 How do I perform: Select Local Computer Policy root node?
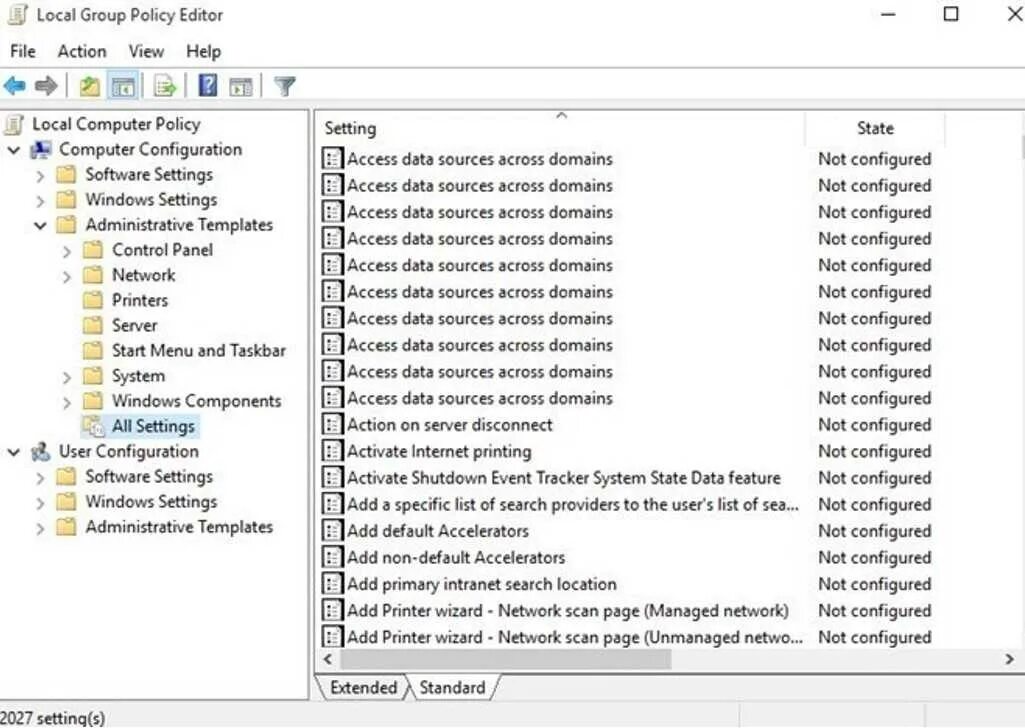click(116, 124)
